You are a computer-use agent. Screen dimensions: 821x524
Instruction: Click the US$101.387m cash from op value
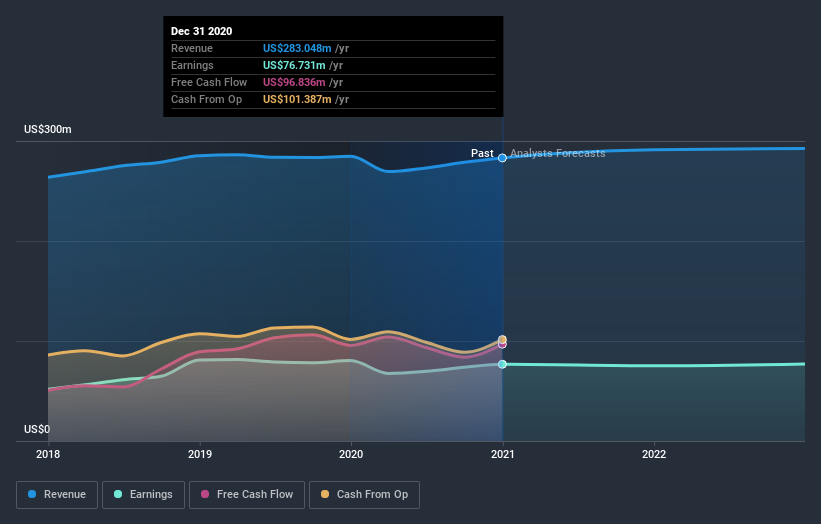297,99
